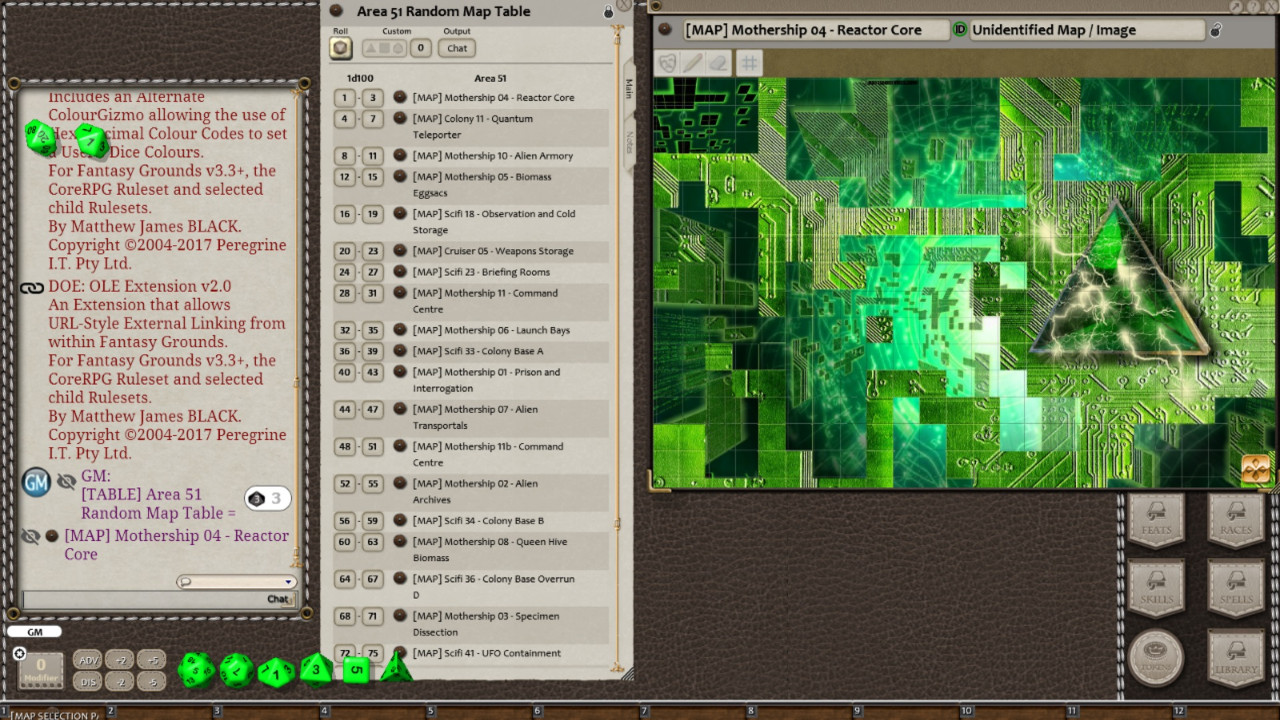Toggle the ADV advantage modifier
This screenshot has height=720, width=1280.
(88, 660)
